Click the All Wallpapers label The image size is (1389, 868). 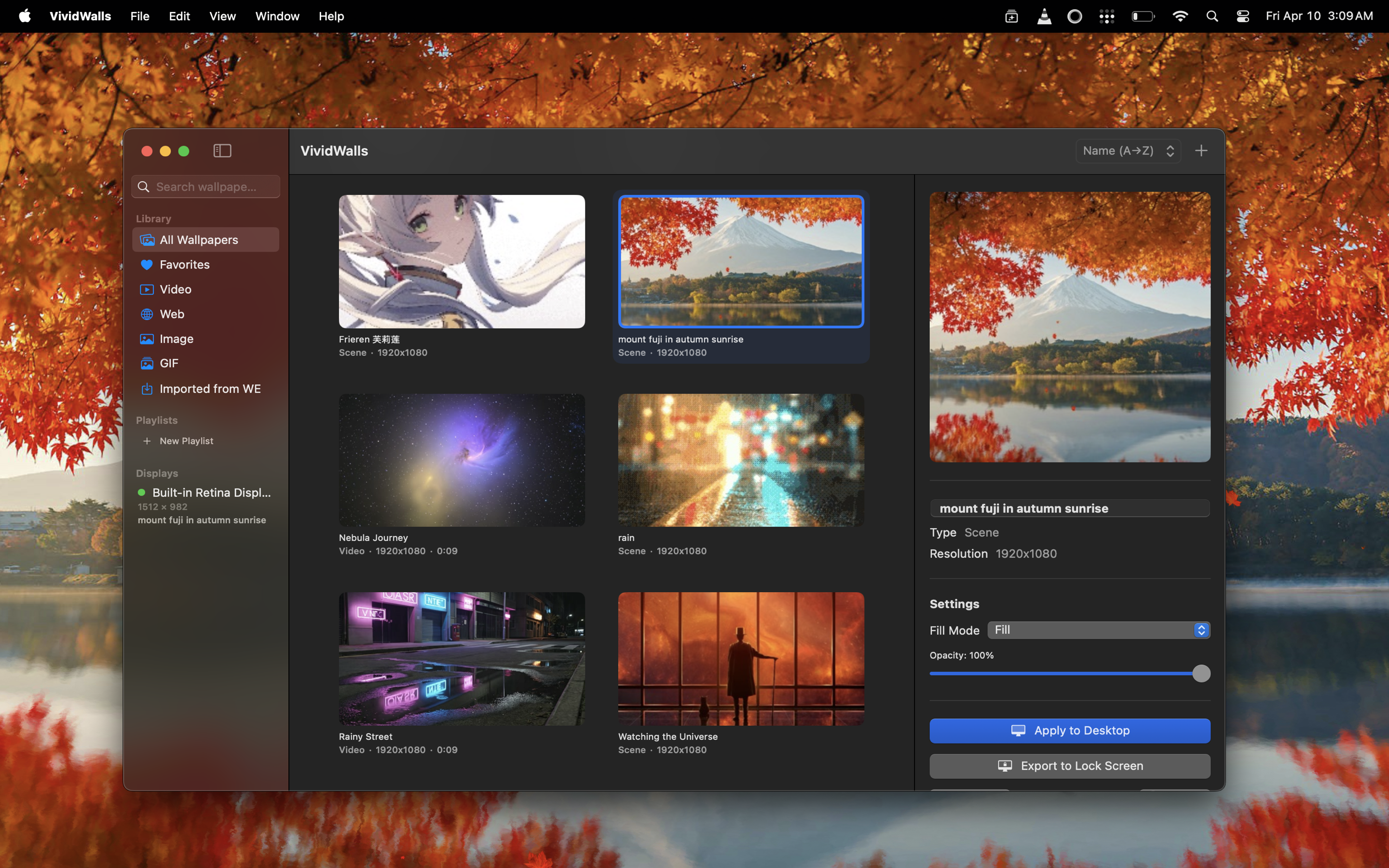199,240
